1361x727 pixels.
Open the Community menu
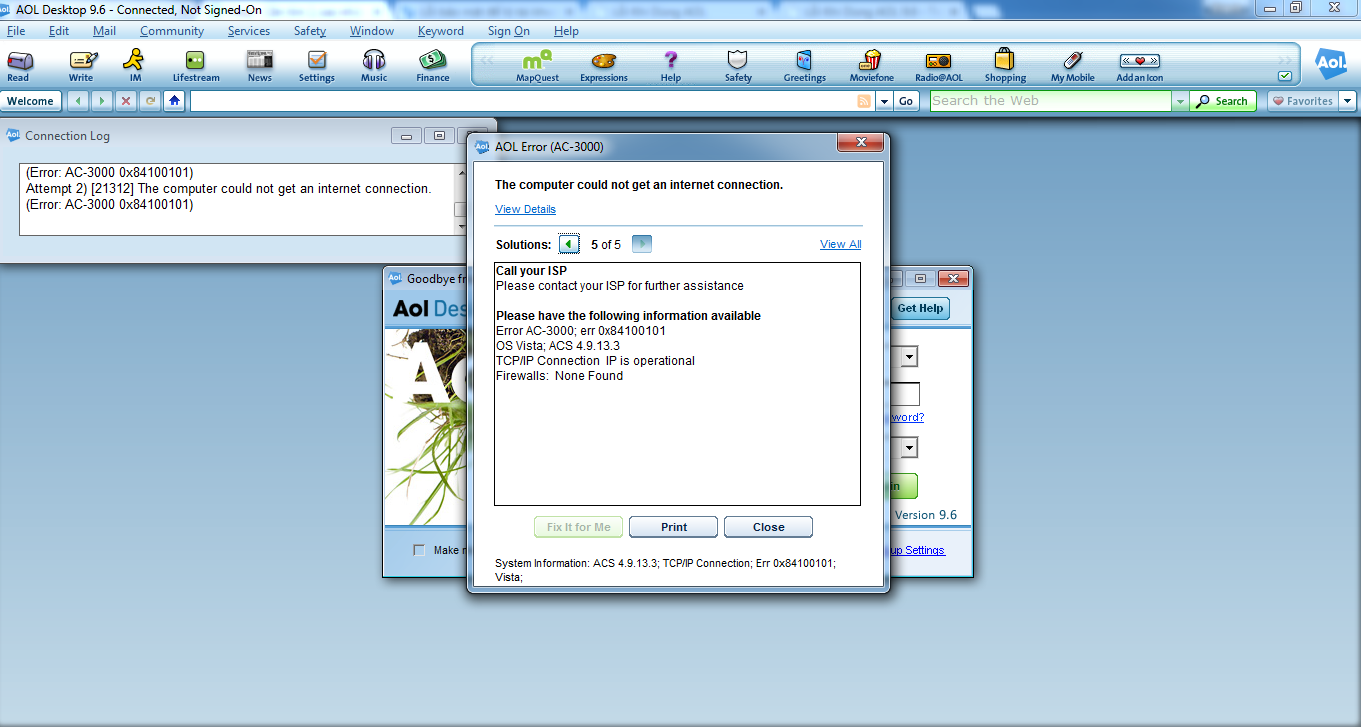pos(172,31)
